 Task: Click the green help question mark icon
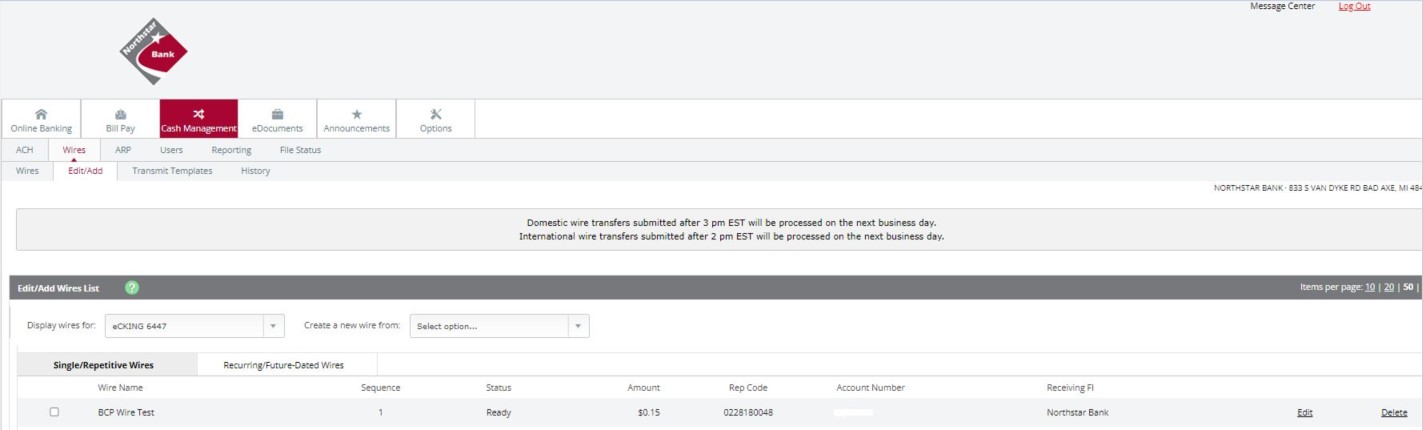pyautogui.click(x=132, y=287)
